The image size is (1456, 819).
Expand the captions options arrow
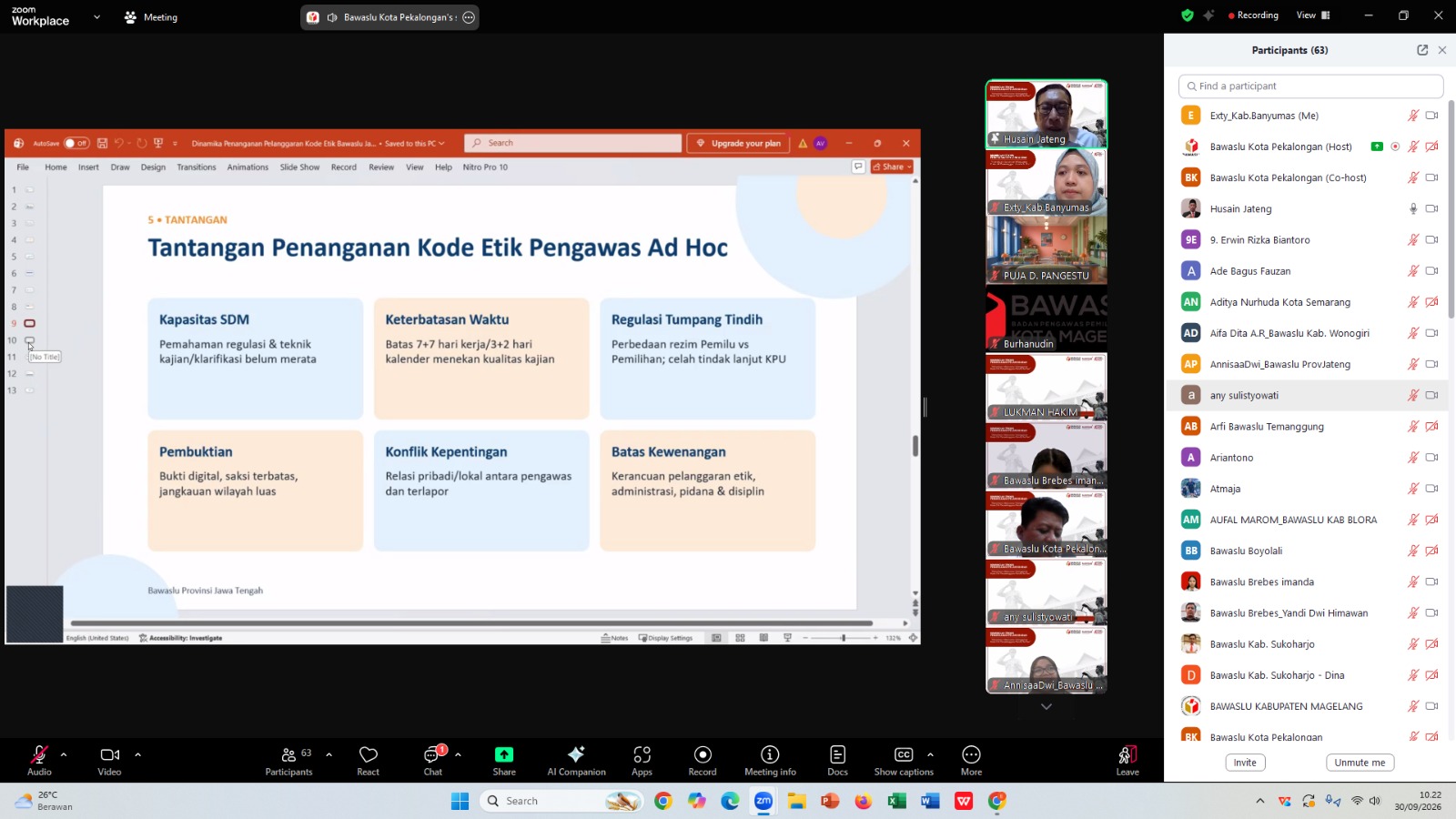pyautogui.click(x=930, y=754)
